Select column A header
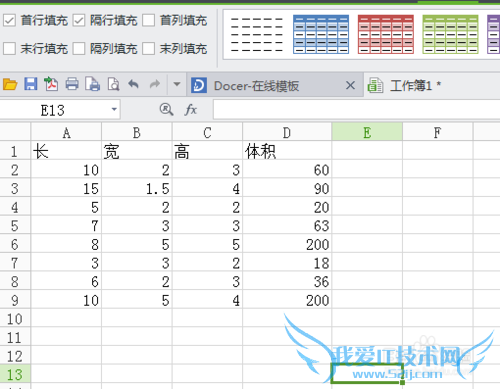 coord(66,132)
